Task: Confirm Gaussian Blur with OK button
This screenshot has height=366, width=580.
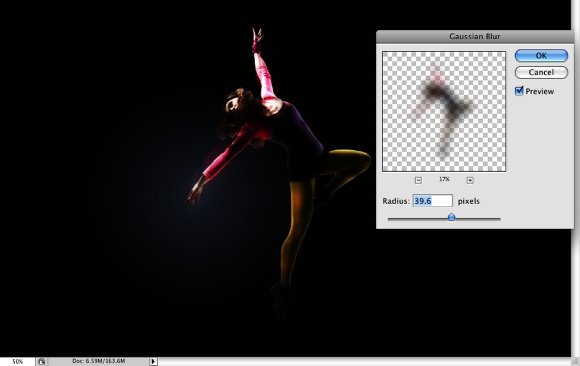Action: pyautogui.click(x=541, y=56)
